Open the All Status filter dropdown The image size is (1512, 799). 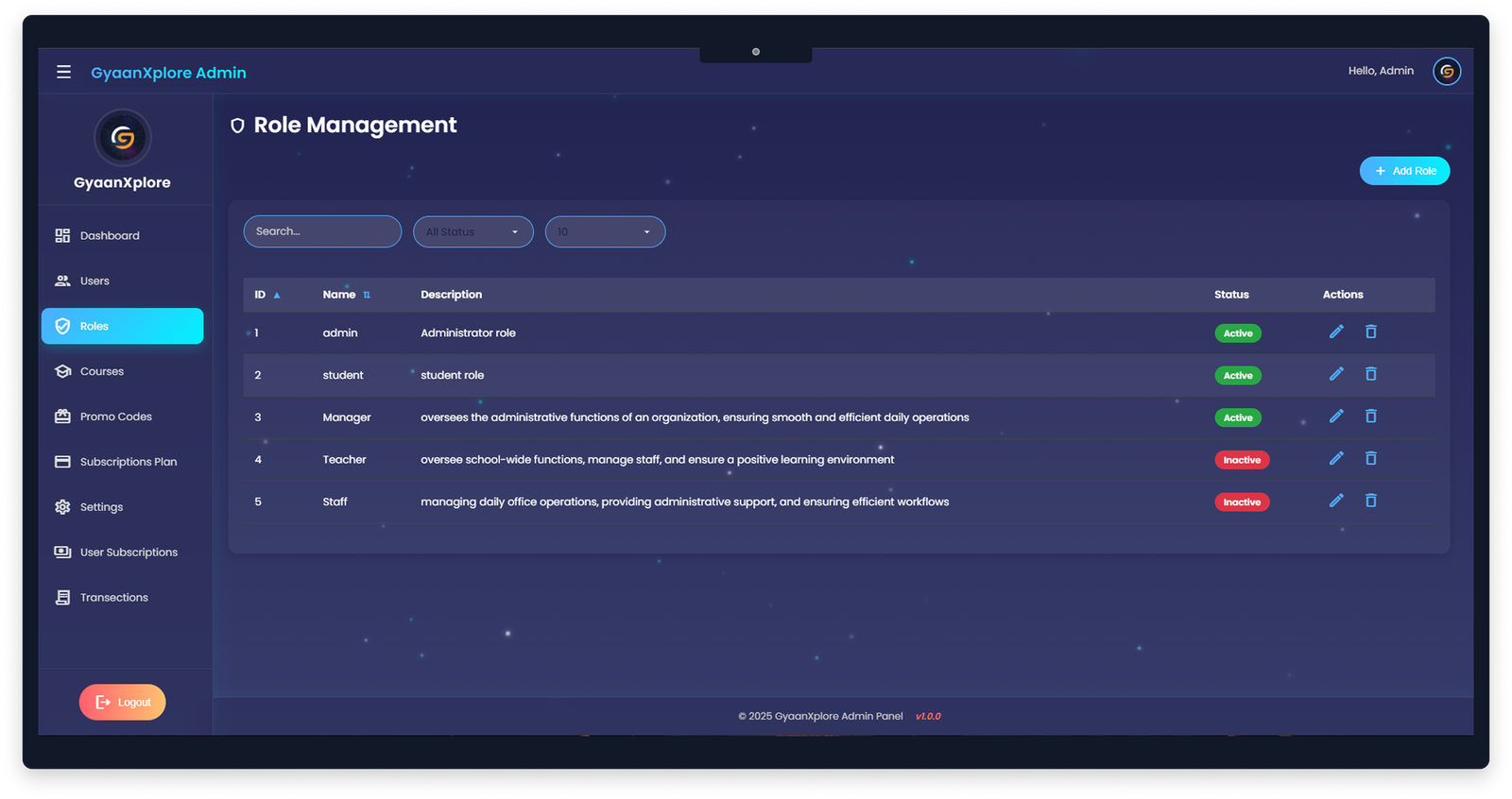pos(472,232)
